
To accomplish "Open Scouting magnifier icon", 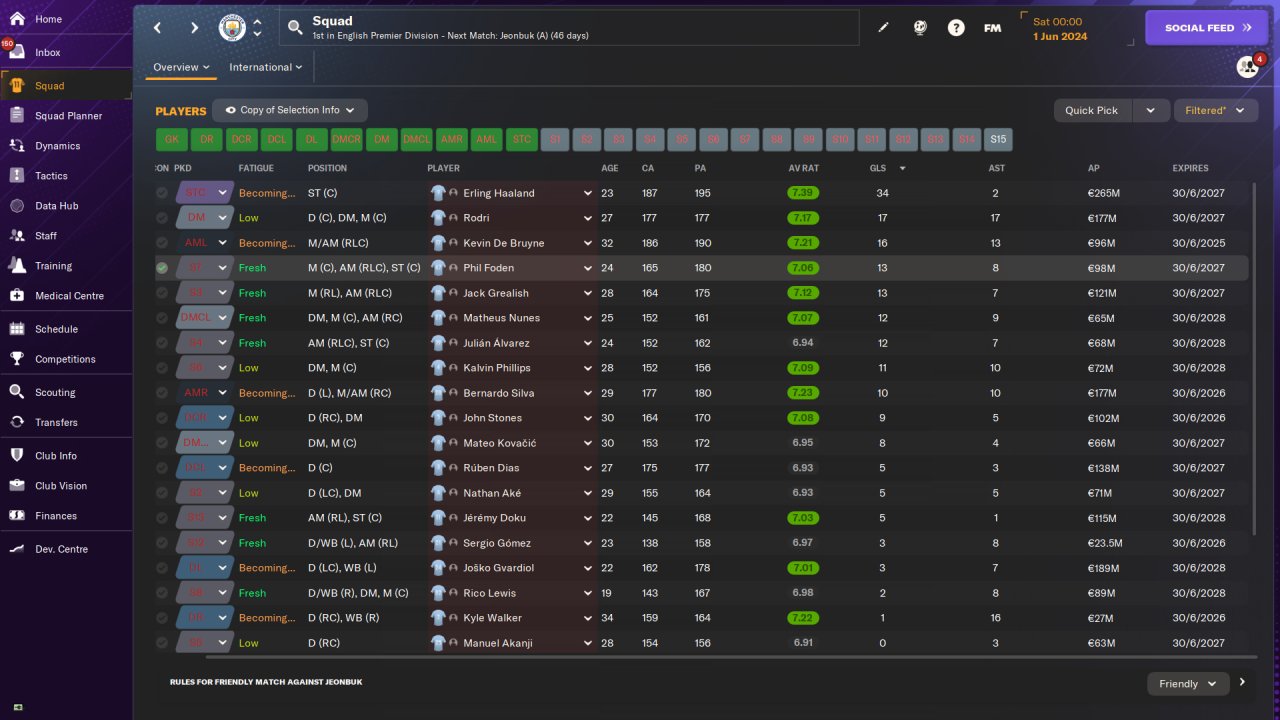I will 17,392.
